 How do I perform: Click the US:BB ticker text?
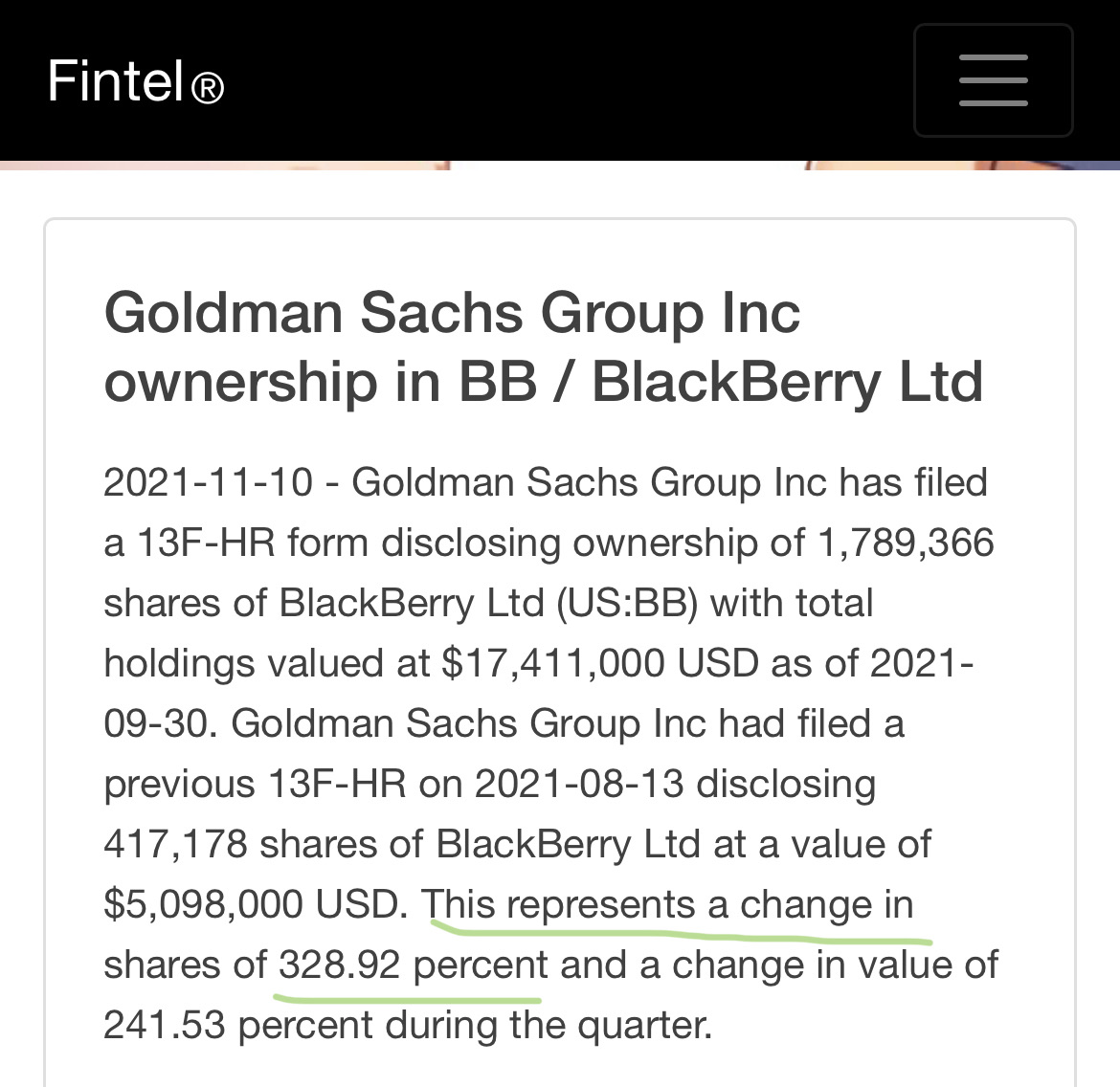tap(626, 604)
